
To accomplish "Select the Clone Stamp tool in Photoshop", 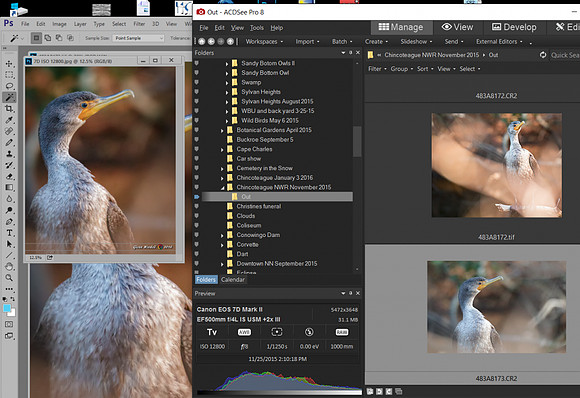I will click(x=9, y=154).
